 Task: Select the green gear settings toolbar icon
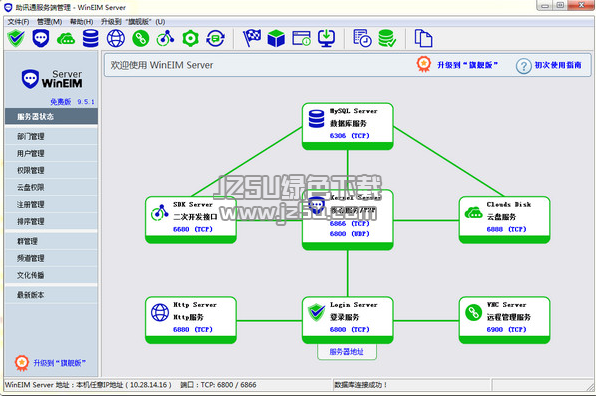tap(190, 38)
